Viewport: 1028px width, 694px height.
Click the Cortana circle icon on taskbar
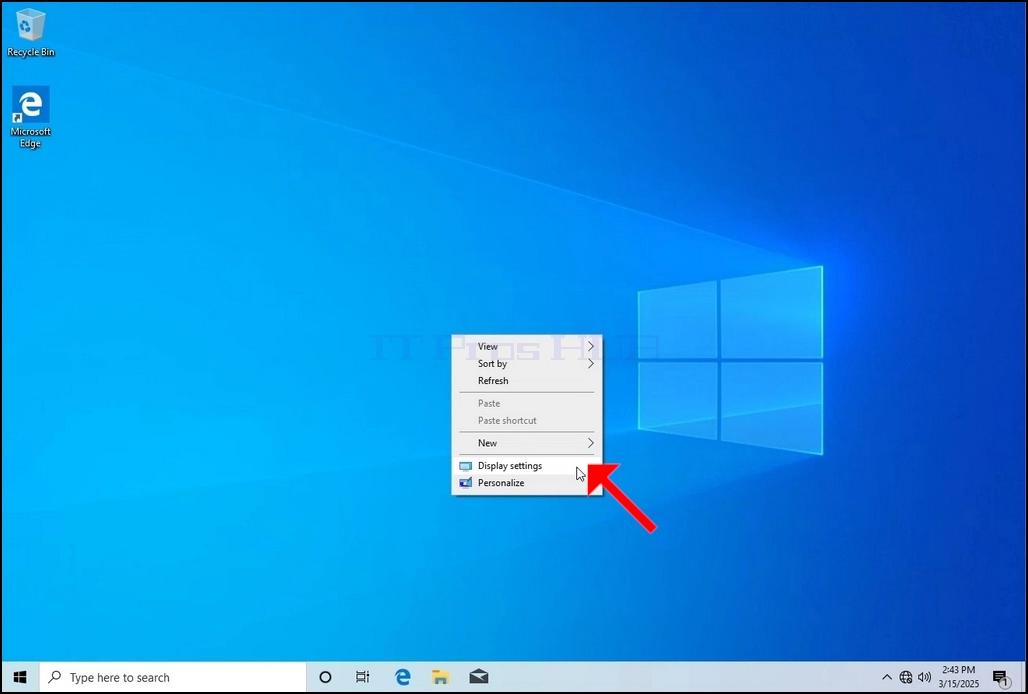tap(325, 677)
